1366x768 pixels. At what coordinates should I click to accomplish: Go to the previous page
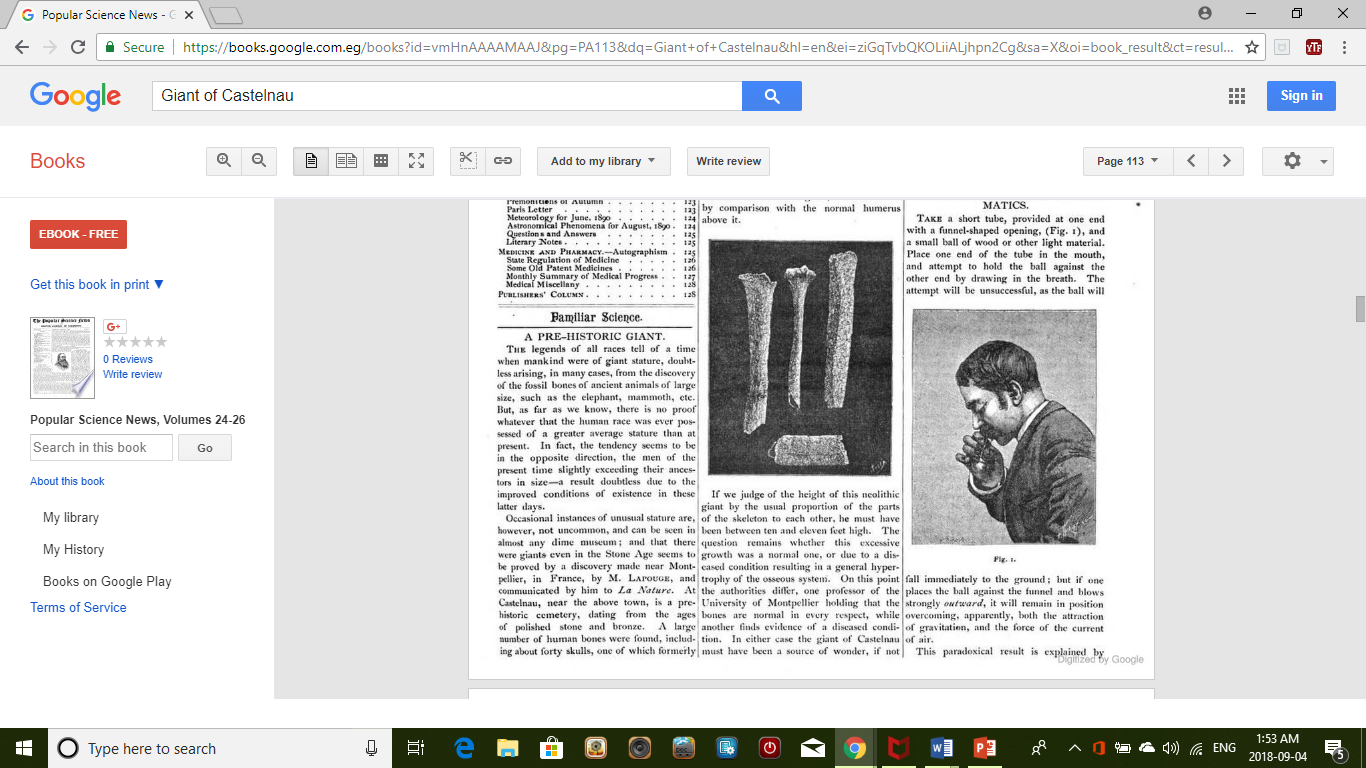tap(1191, 161)
